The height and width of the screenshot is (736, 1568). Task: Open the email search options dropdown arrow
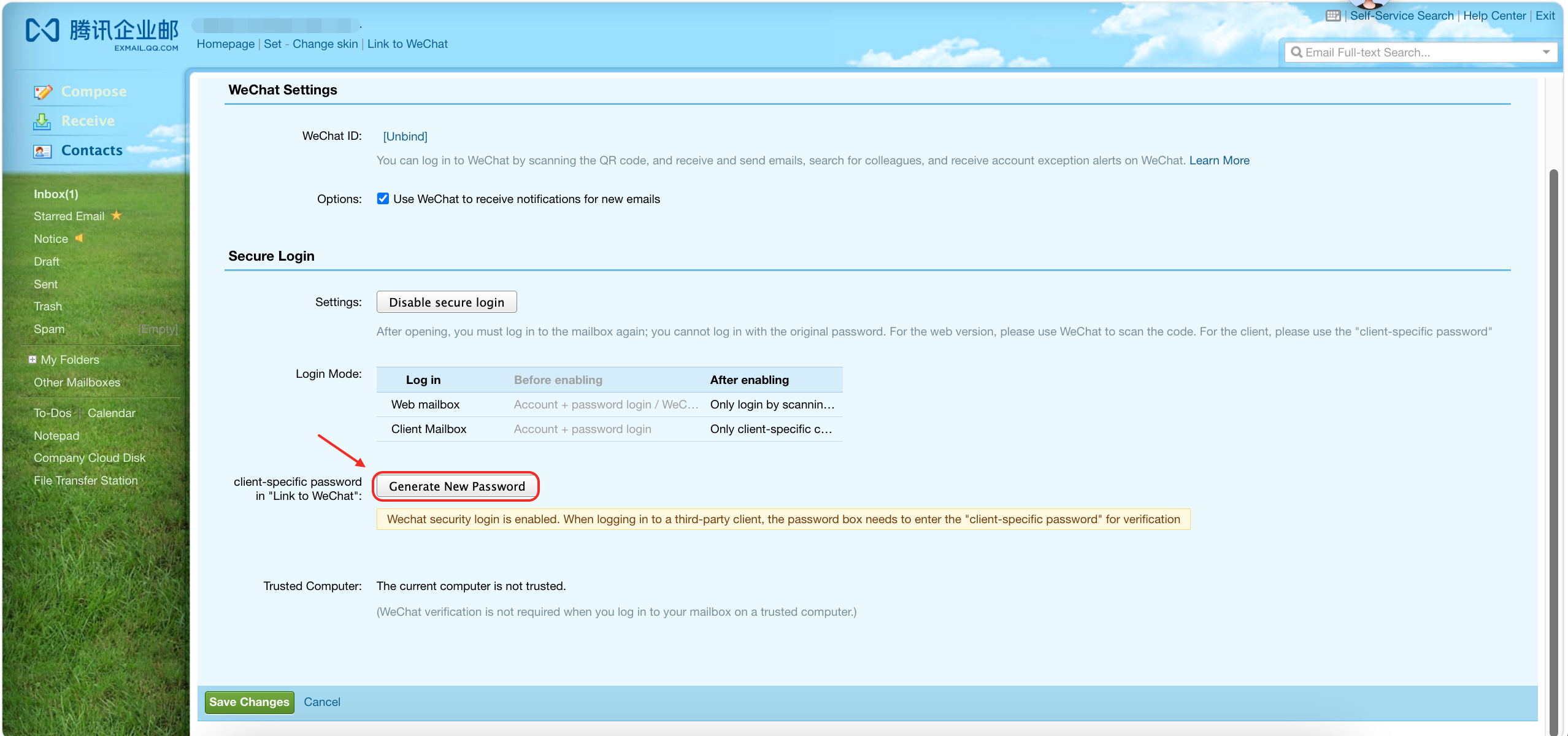(1546, 52)
